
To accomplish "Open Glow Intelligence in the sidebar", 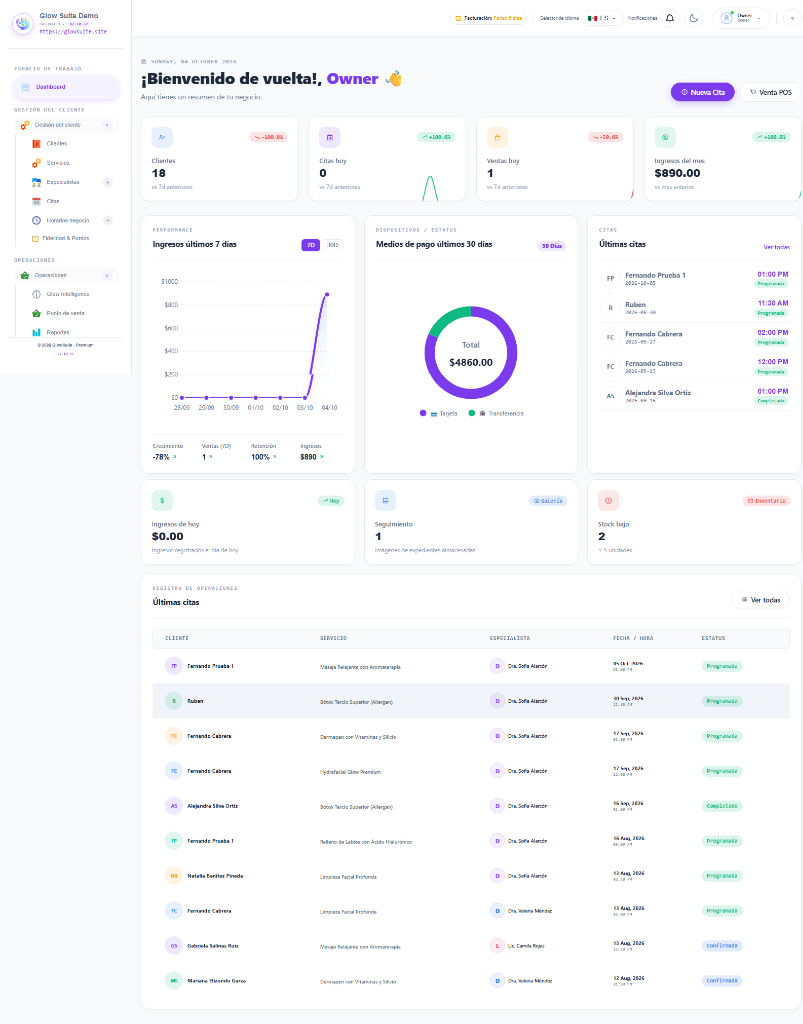I will coord(67,295).
